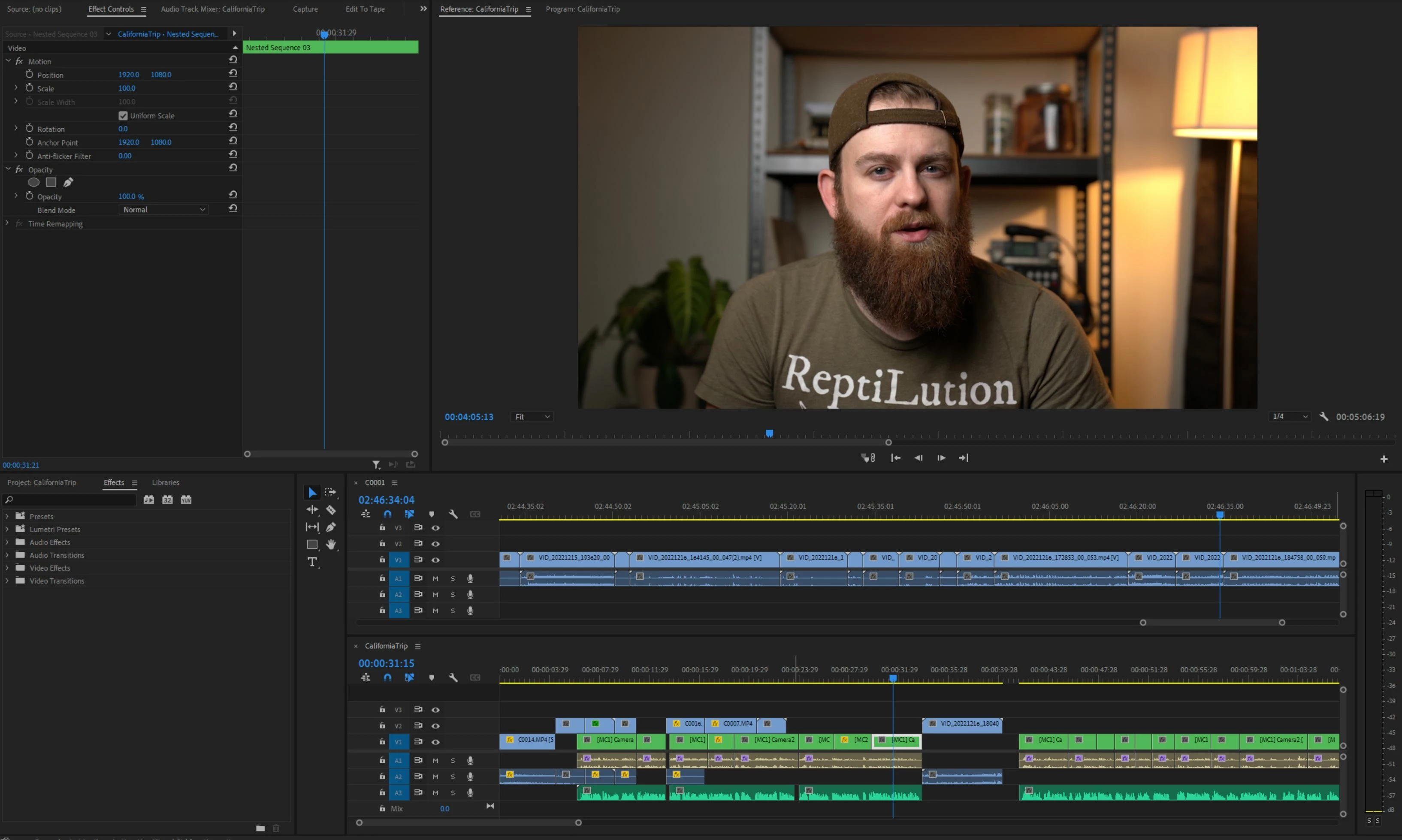Click the Opacity value 100.0 %
Image resolution: width=1402 pixels, height=840 pixels.
tap(131, 196)
